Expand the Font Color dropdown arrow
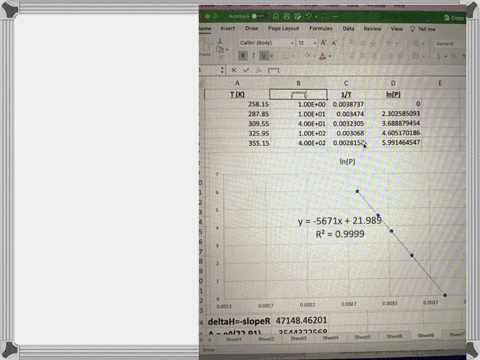The height and width of the screenshot is (360, 480). [330, 56]
